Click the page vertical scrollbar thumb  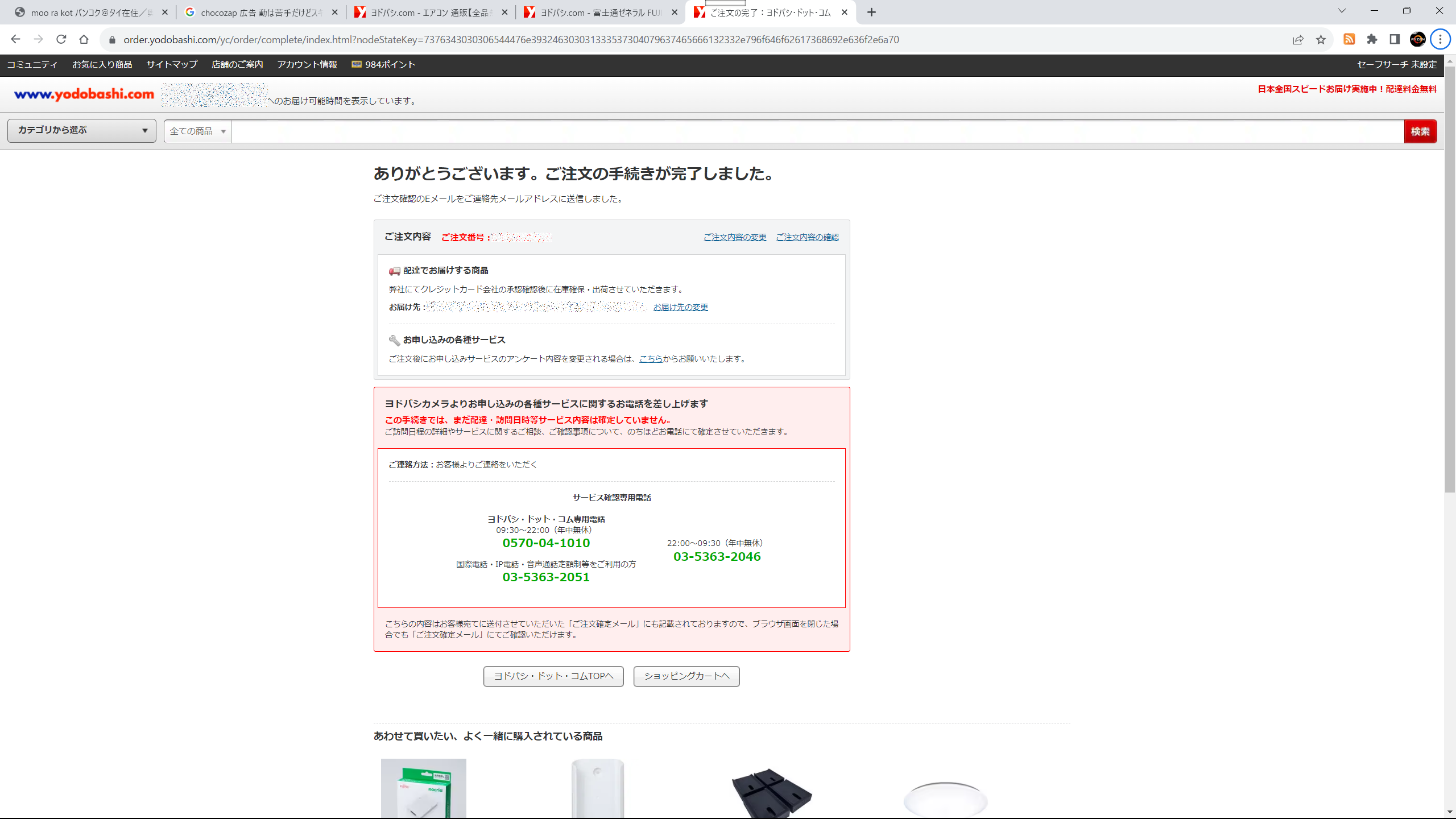tap(1450, 279)
